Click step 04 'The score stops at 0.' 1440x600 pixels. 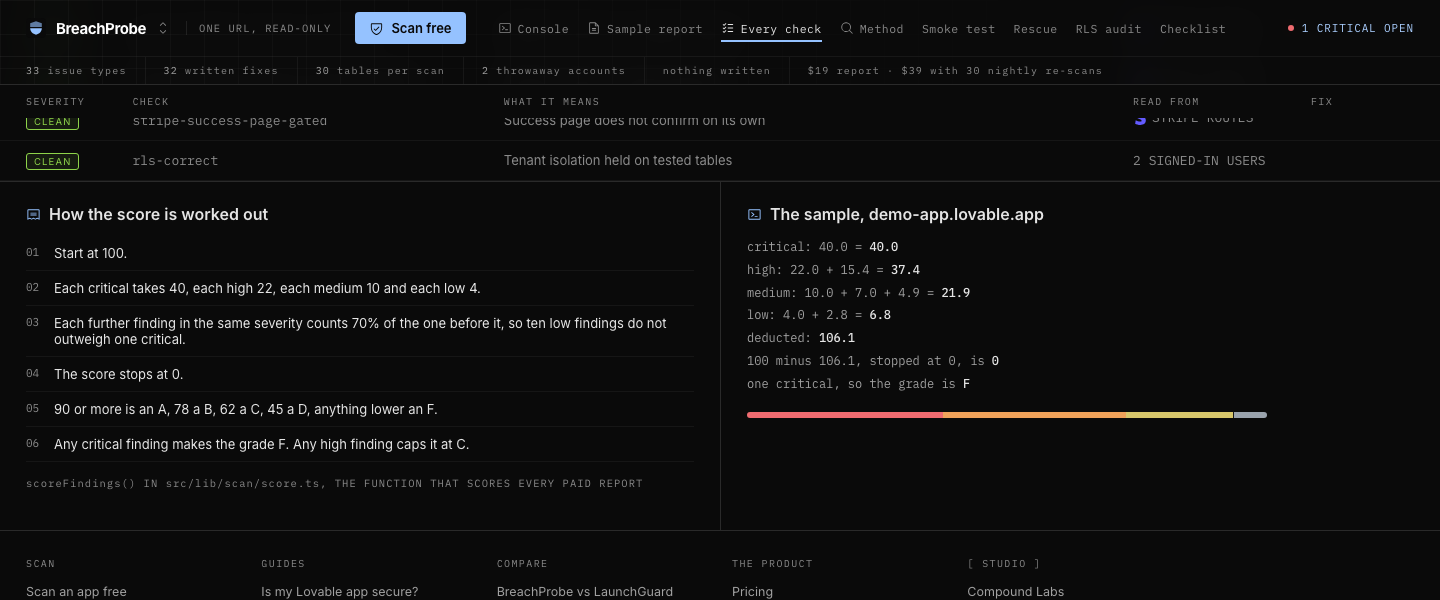[118, 374]
